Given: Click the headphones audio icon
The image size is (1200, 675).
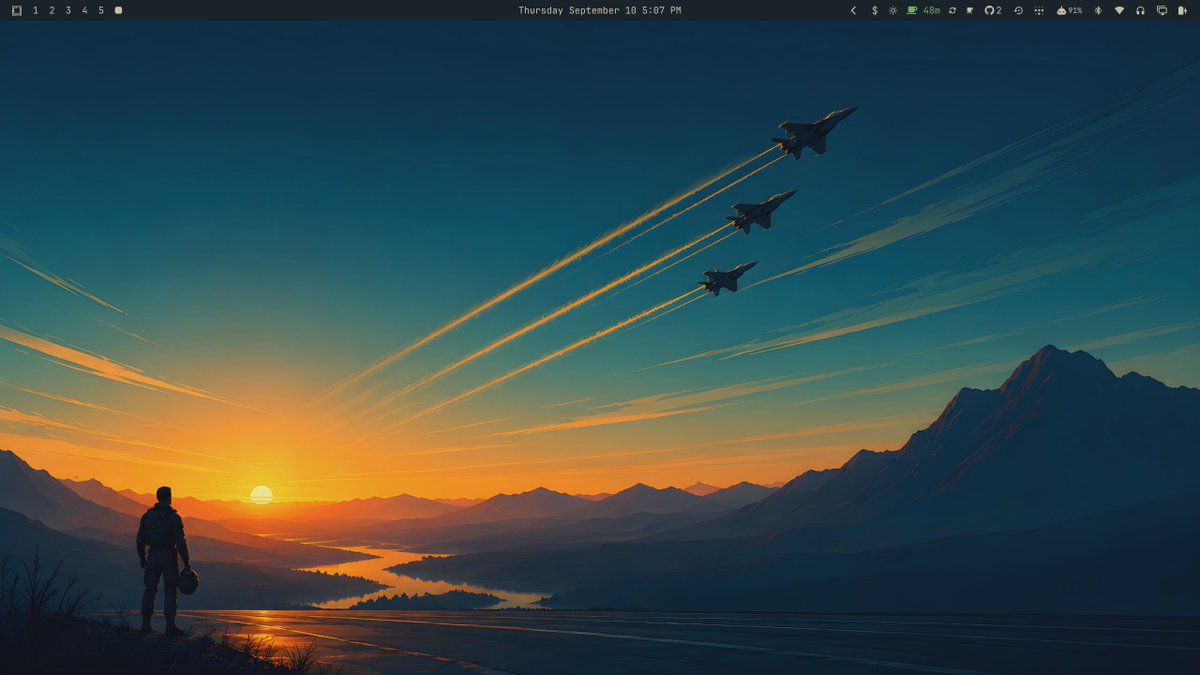Looking at the screenshot, I should tap(1140, 10).
